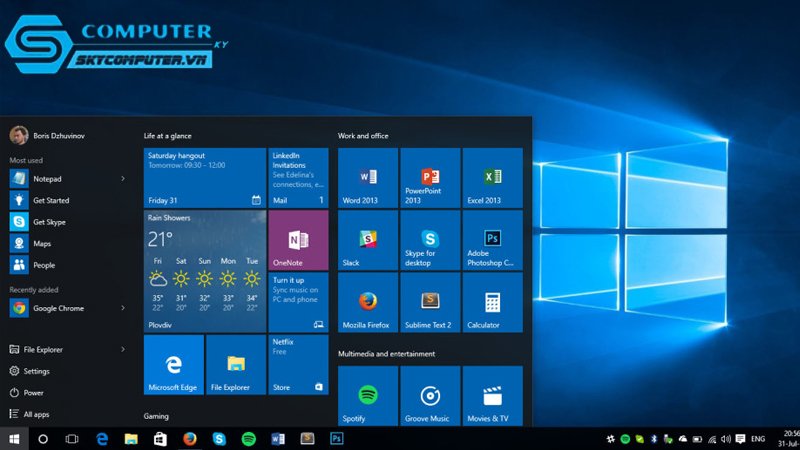The height and width of the screenshot is (450, 800).
Task: Open Cortana search circle on the taskbar
Action: tap(43, 439)
